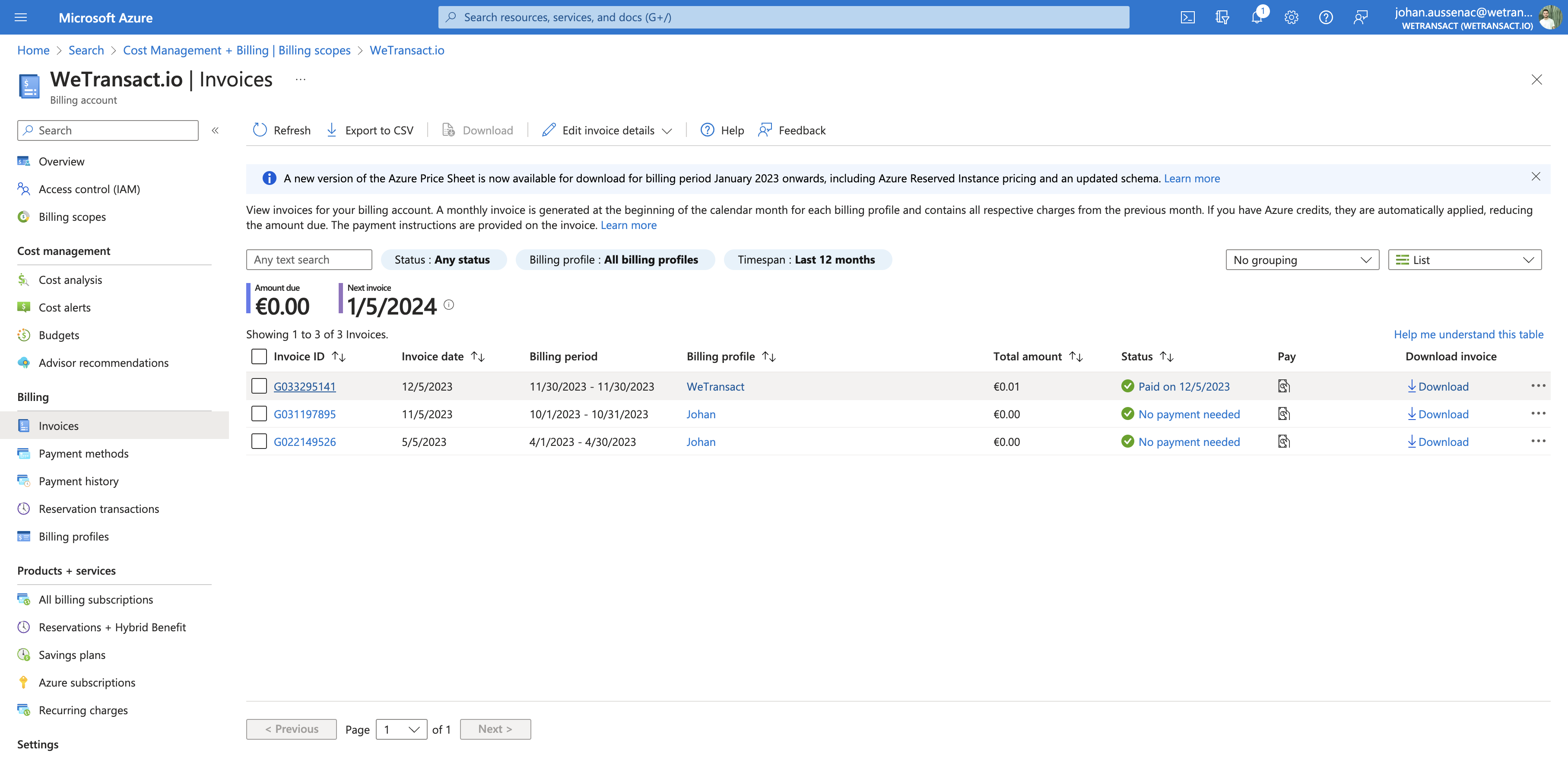
Task: Select the checkbox for invoice G033295141
Action: point(259,386)
